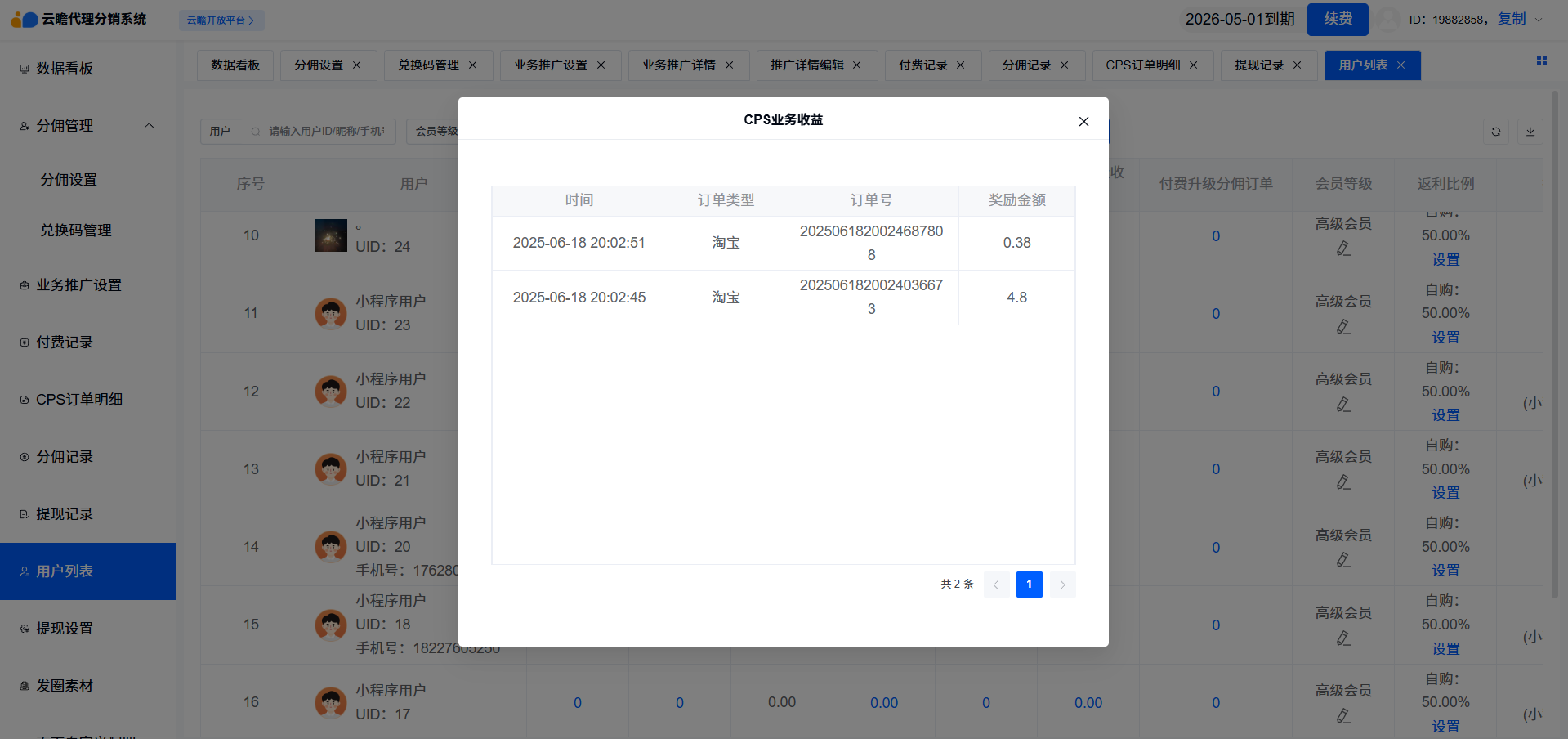This screenshot has height=739, width=1568.
Task: Edit member level for UID 24 row
Action: (x=1343, y=249)
